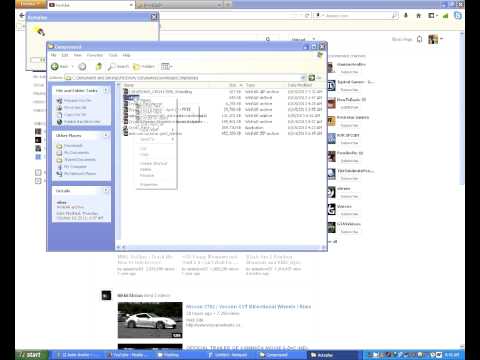Toggle the Folders pane in Explorer
Image resolution: width=480 pixels, height=360 pixels.
144,67
